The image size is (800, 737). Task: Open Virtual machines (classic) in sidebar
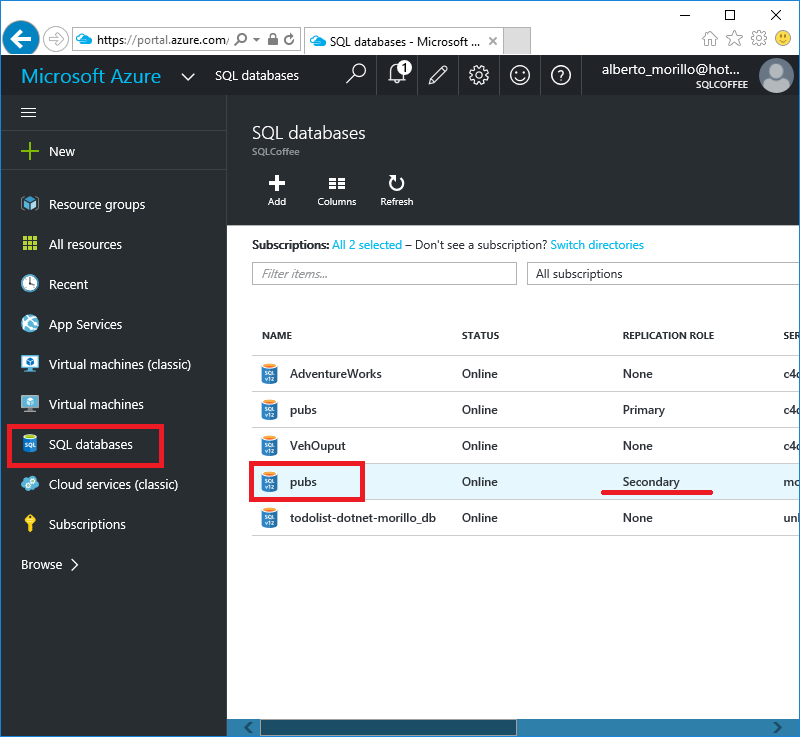pos(106,364)
